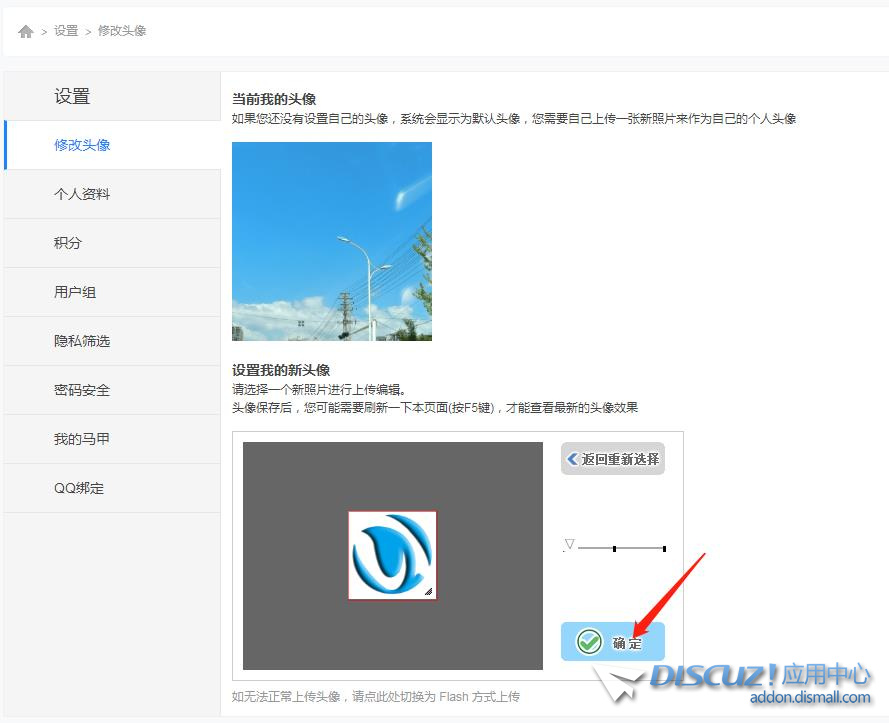
Task: Open the 个人资料 settings page
Action: tap(82, 194)
